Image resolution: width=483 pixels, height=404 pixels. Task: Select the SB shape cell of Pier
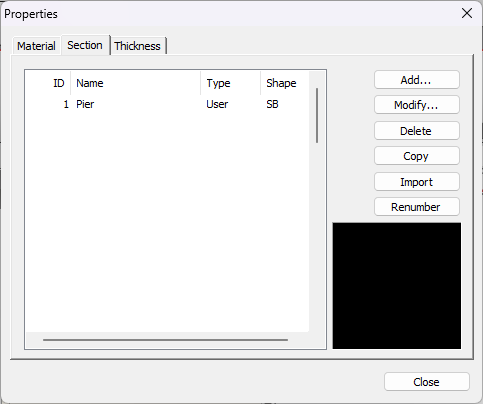[272, 104]
